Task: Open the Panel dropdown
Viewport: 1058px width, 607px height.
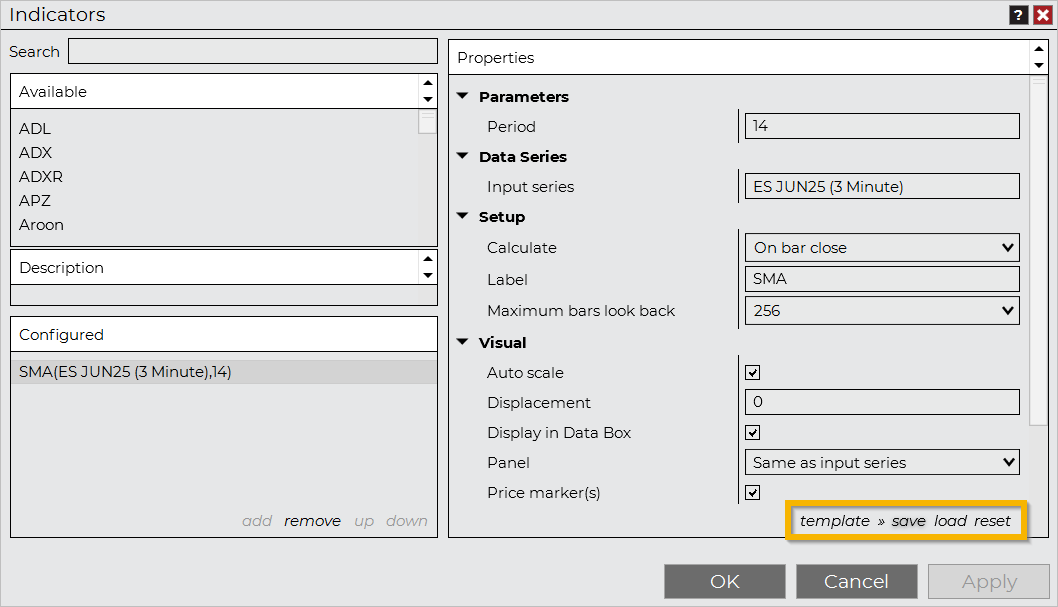Action: click(x=882, y=463)
